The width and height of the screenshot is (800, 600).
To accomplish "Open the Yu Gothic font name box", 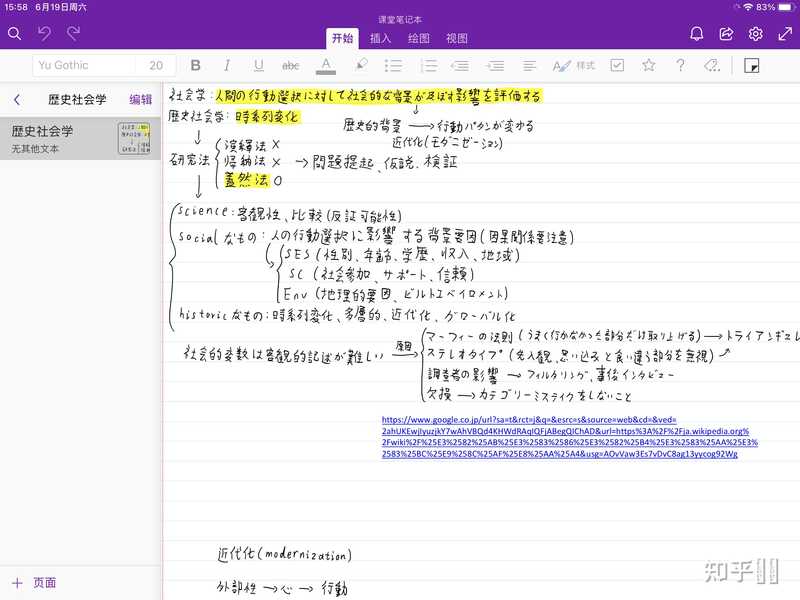I will 84,65.
